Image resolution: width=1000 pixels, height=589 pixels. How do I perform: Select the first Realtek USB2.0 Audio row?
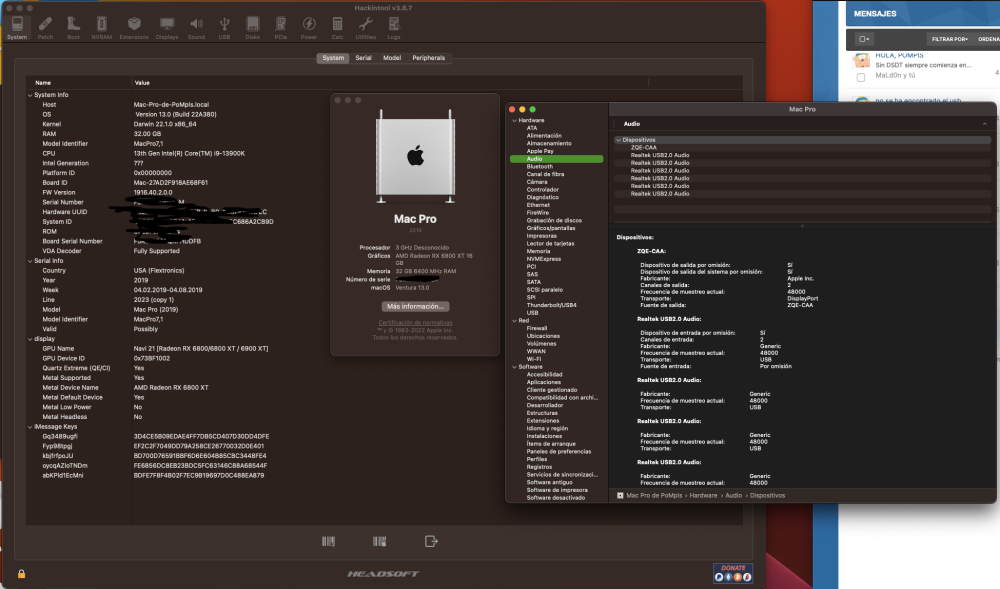[802, 155]
